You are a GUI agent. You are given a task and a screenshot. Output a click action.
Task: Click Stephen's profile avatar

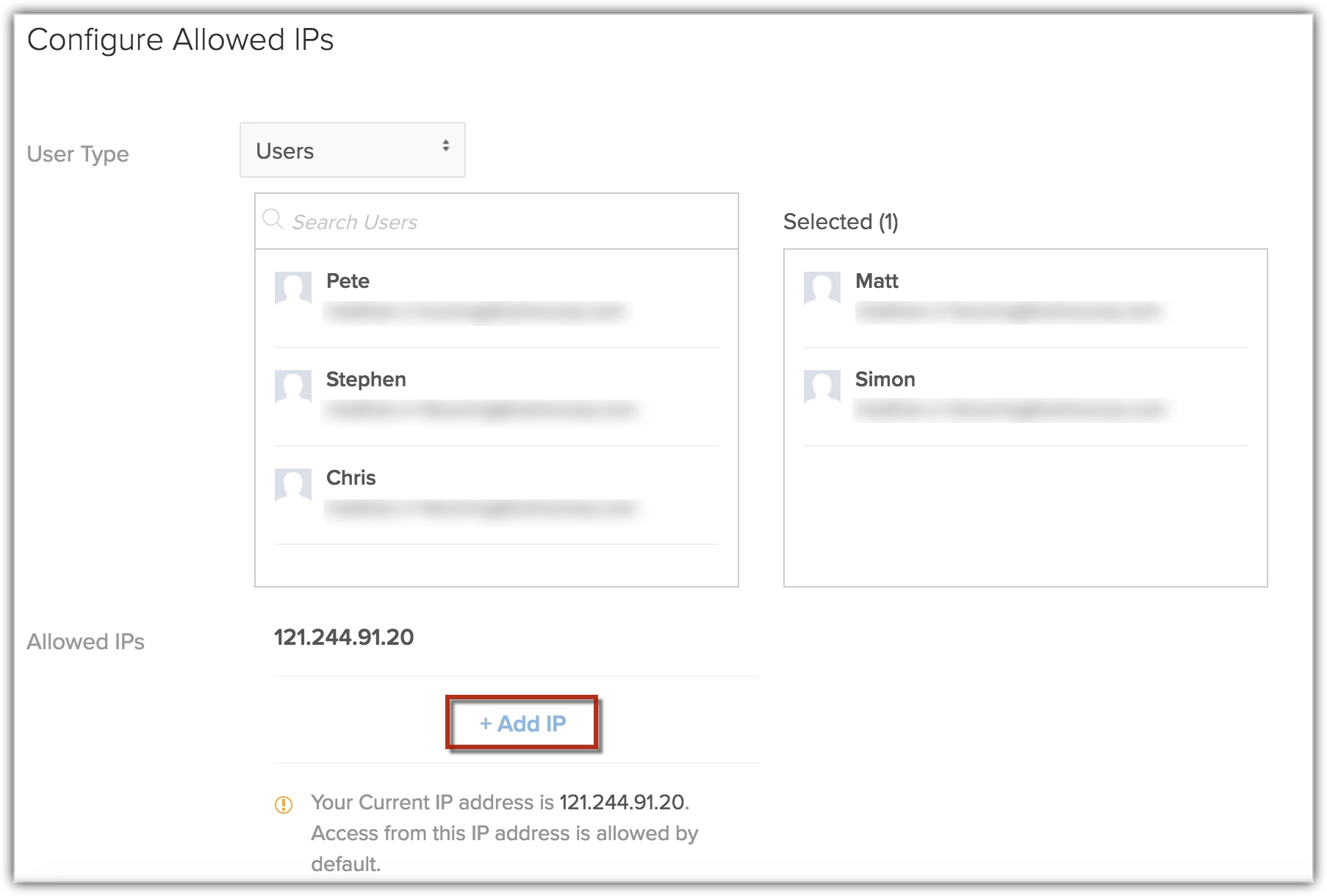click(292, 386)
